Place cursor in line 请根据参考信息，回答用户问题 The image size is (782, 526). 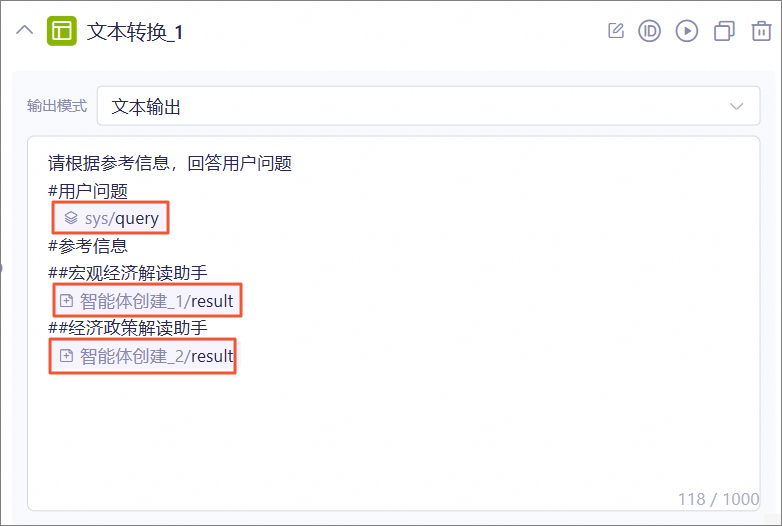(170, 163)
